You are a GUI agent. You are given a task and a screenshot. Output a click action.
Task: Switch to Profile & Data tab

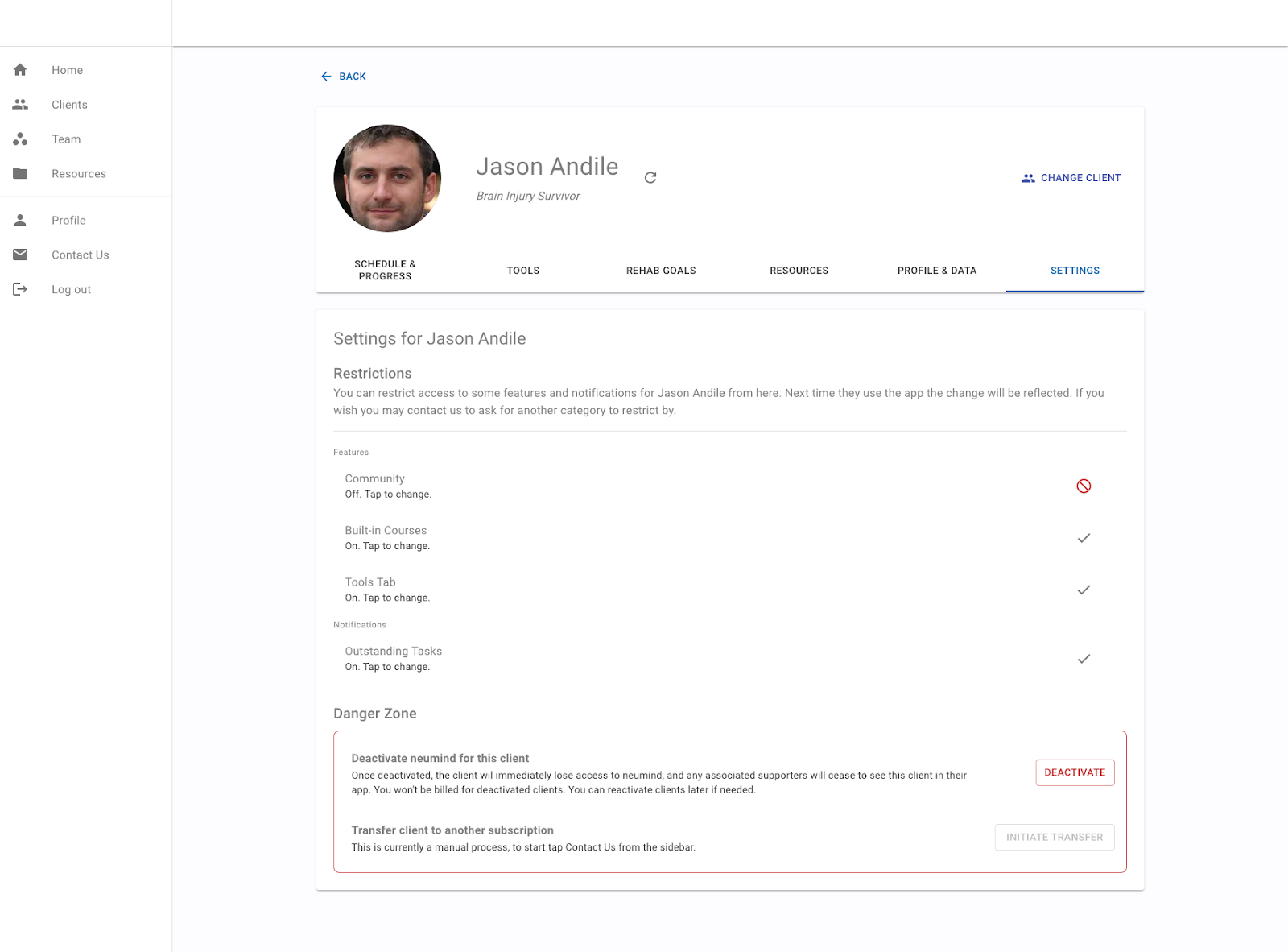(937, 271)
